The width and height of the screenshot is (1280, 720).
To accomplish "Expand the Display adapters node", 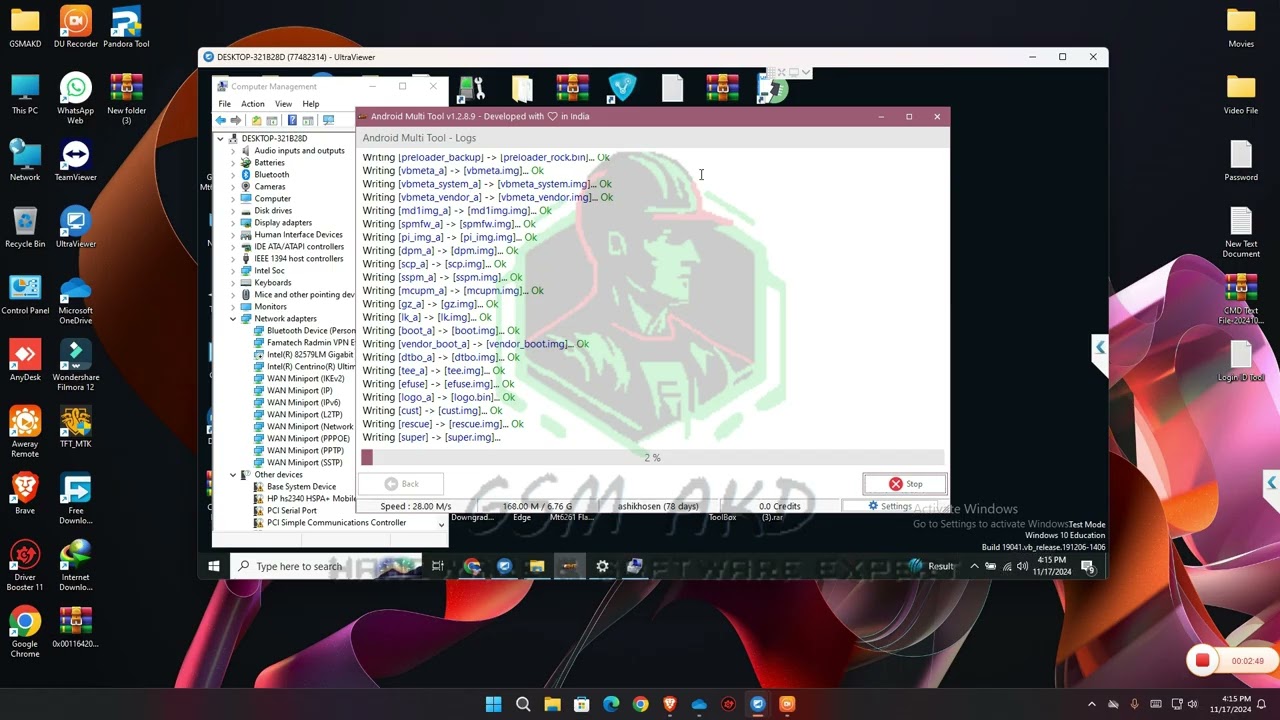I will [x=233, y=223].
